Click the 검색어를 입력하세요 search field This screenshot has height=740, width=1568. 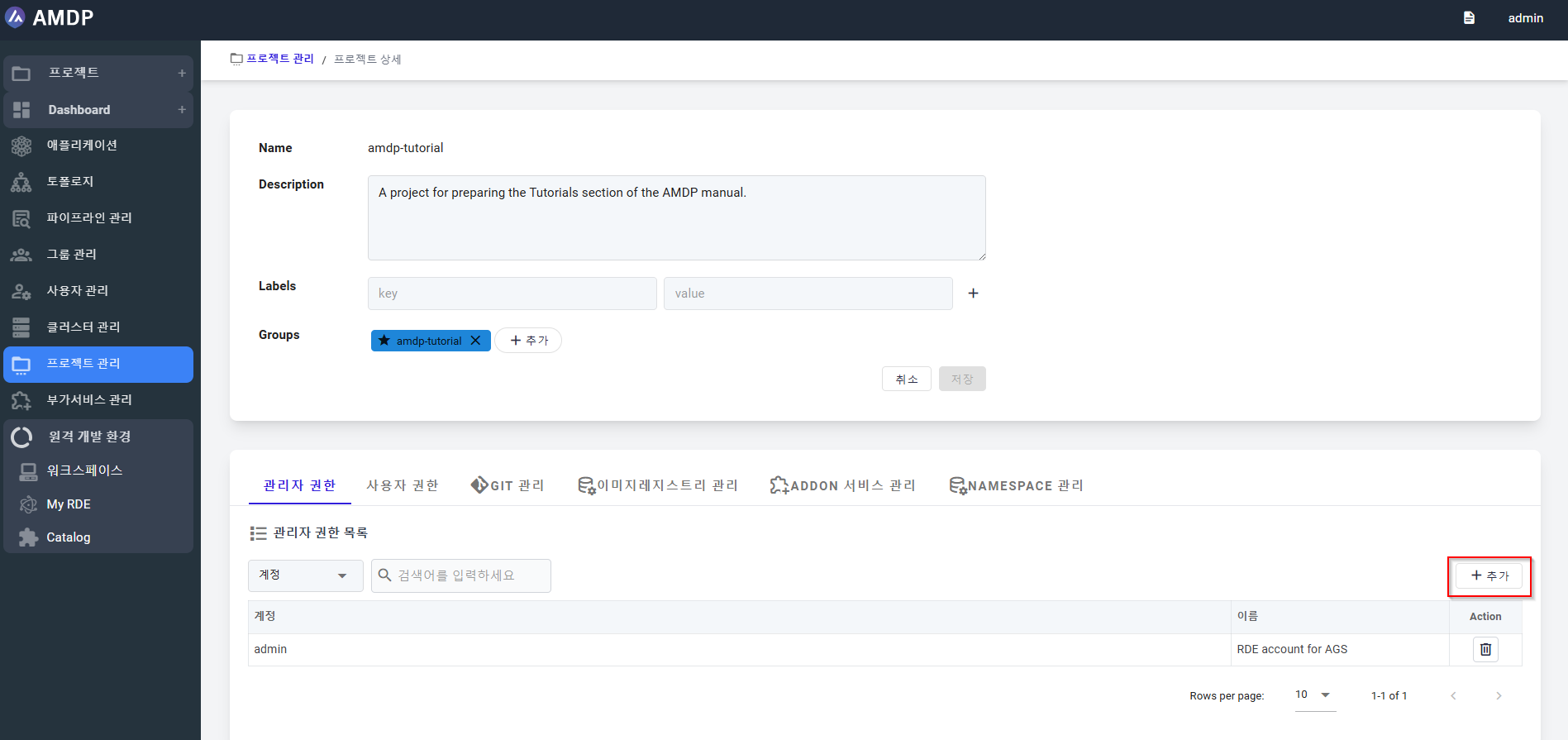pos(461,575)
